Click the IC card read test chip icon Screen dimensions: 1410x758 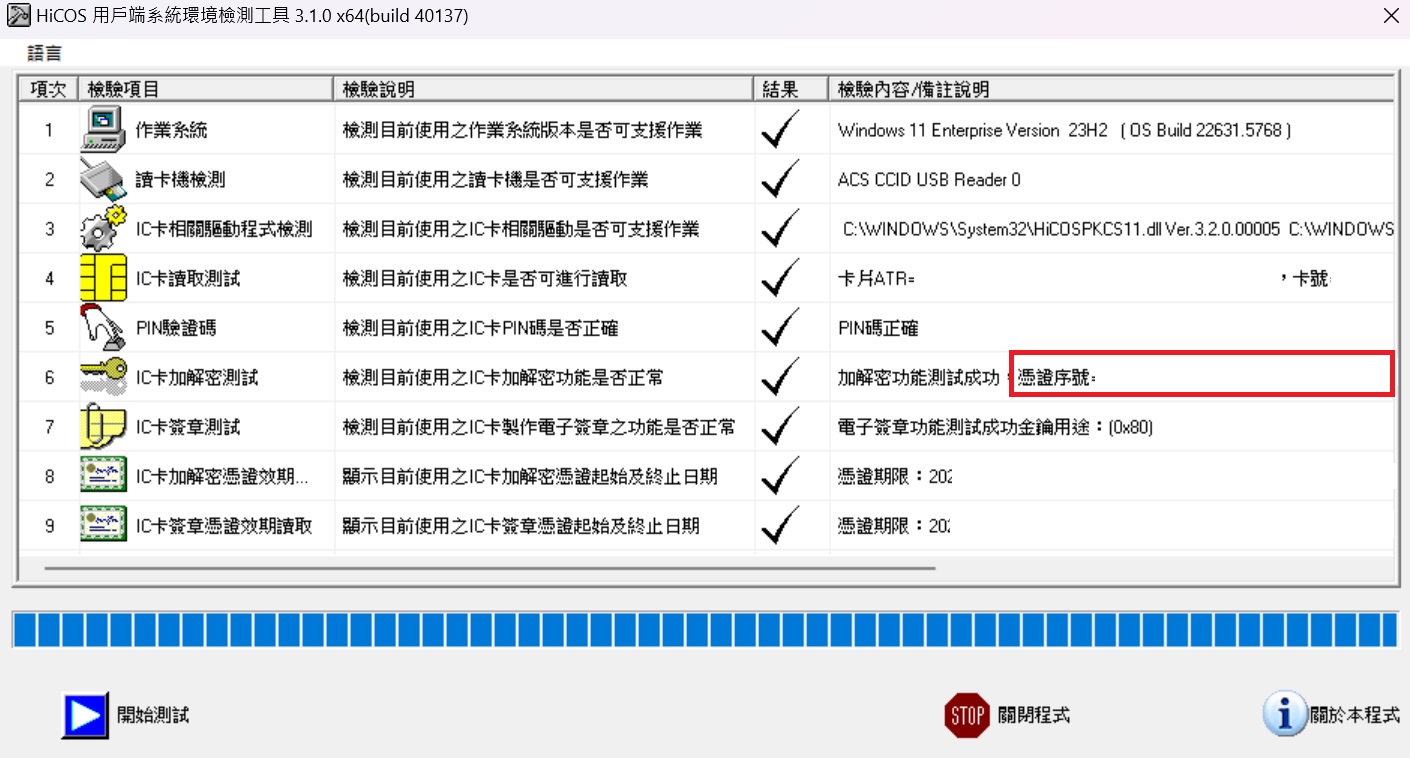[x=103, y=278]
